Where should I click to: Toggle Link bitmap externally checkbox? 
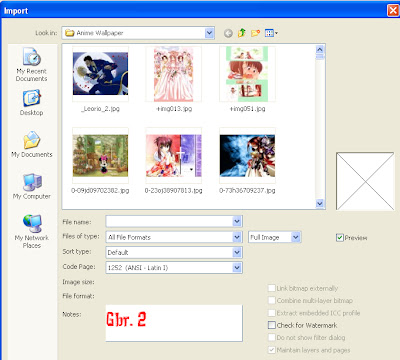(272, 288)
